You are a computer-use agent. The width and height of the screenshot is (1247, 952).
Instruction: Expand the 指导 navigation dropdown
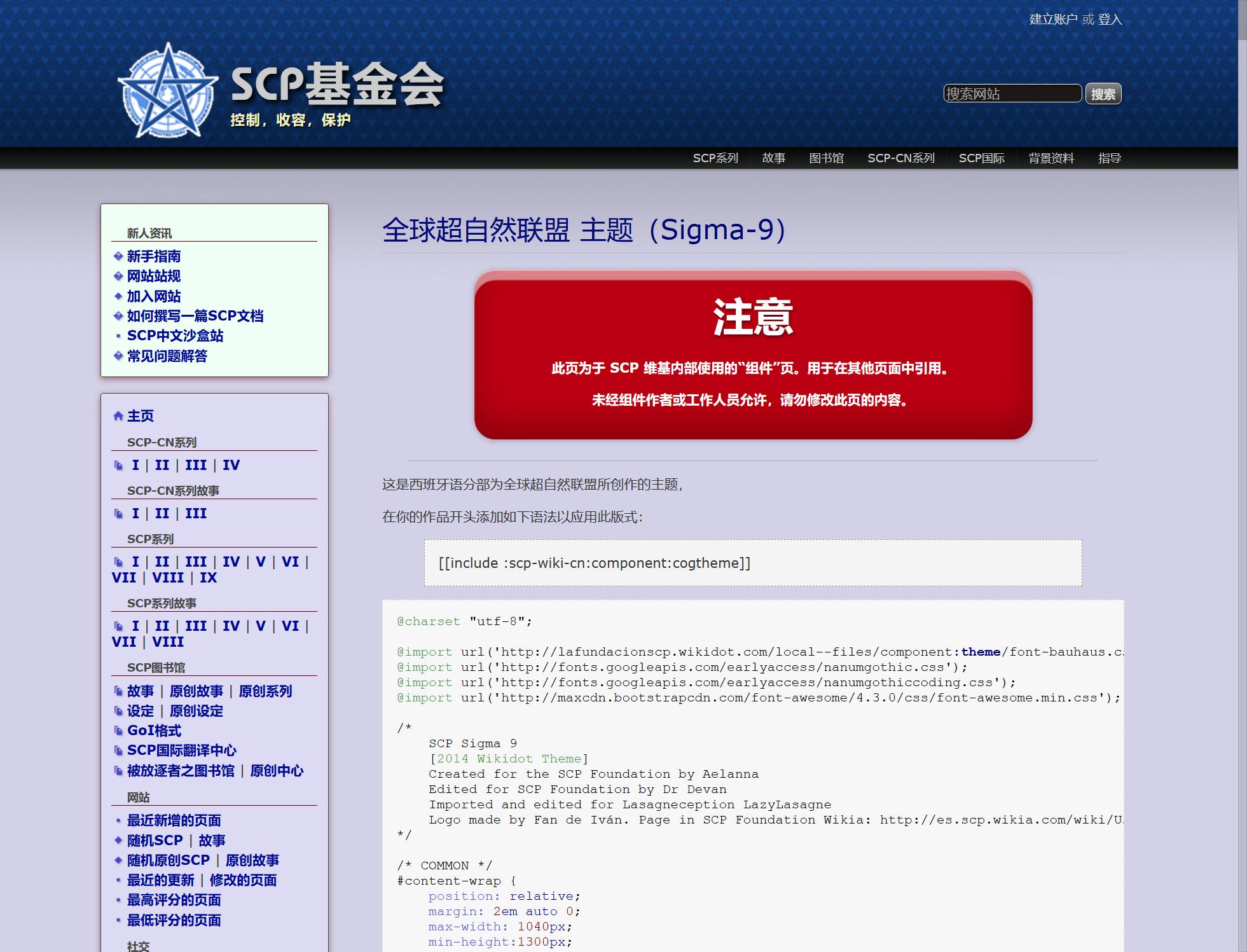1109,158
